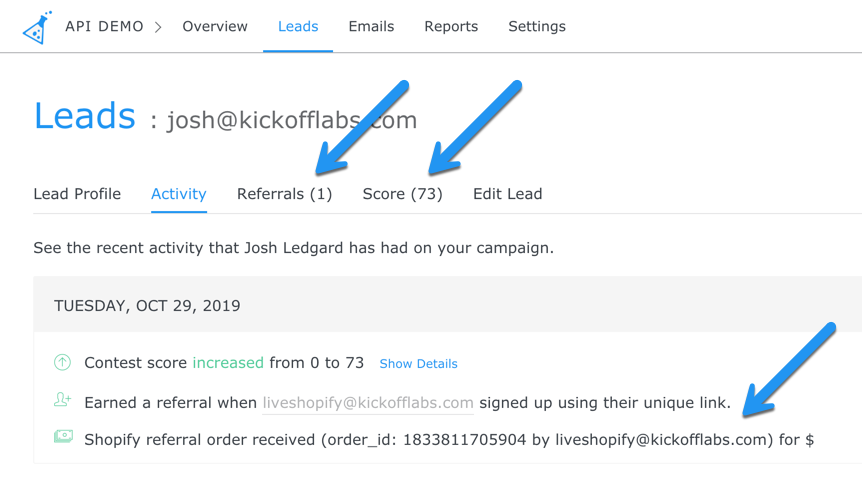Click the Tuesday, Oct 29, 2019 date header
This screenshot has width=862, height=496.
click(x=147, y=306)
